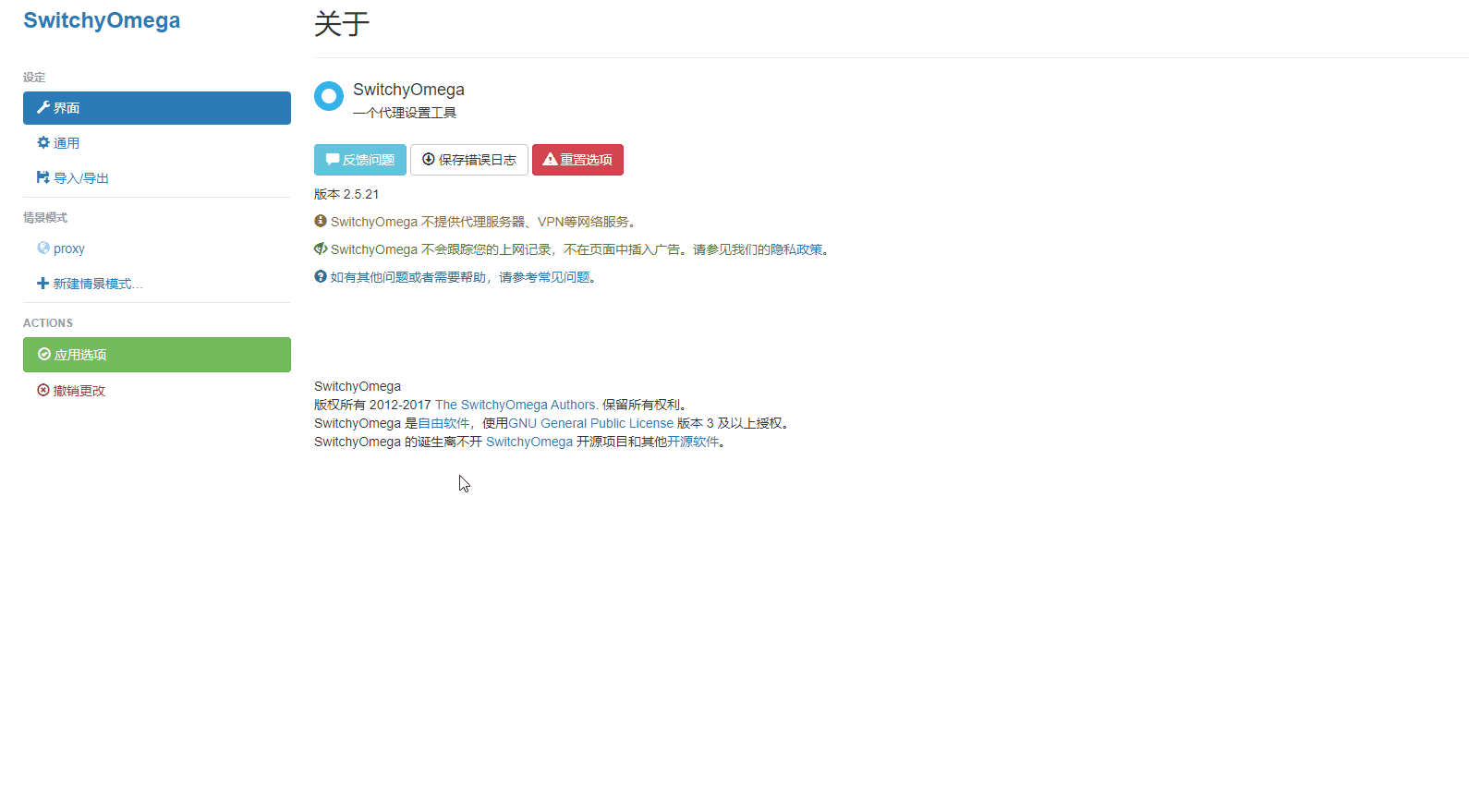The image size is (1469, 812).
Task: Click the save icon beside 导入/导出
Action: pos(43,177)
